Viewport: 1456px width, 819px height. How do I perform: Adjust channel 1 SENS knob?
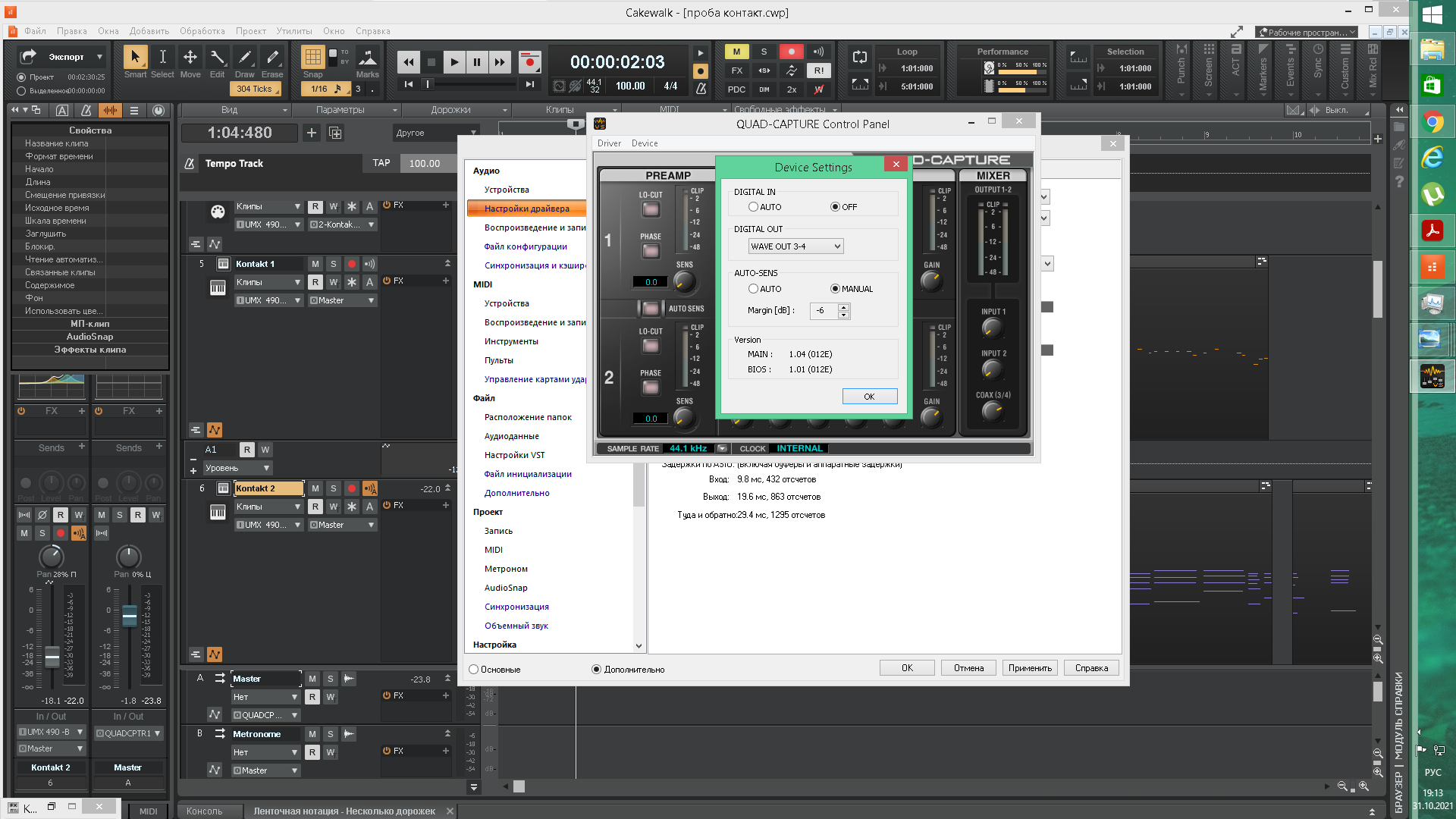pos(684,282)
